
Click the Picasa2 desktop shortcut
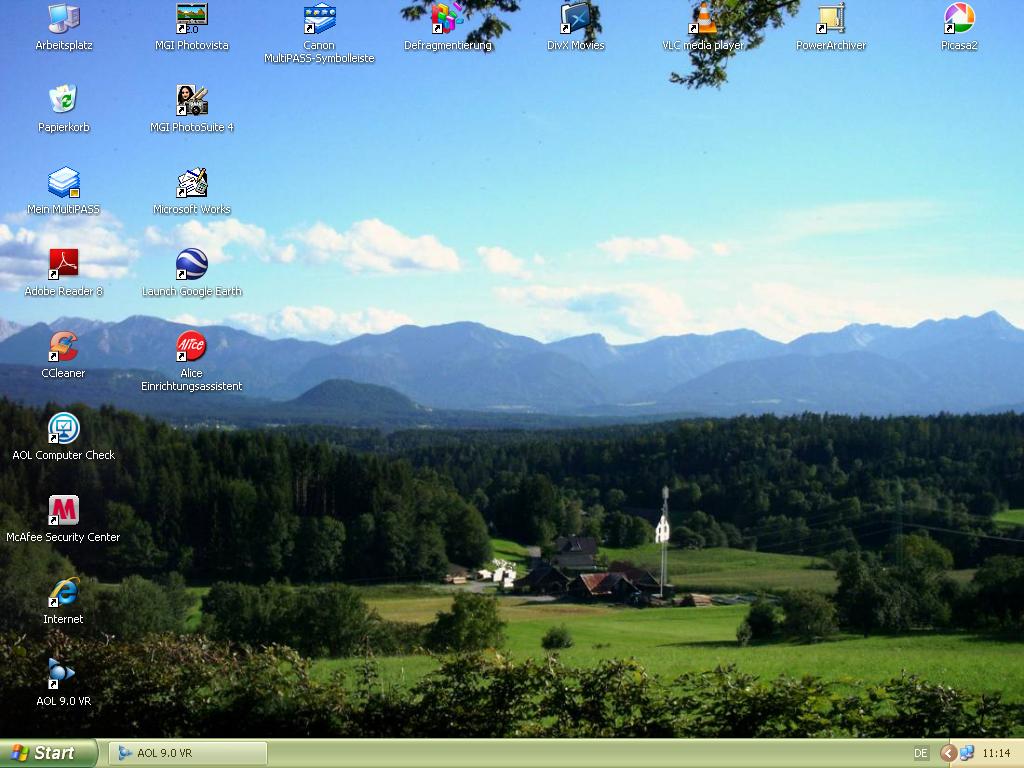(958, 19)
